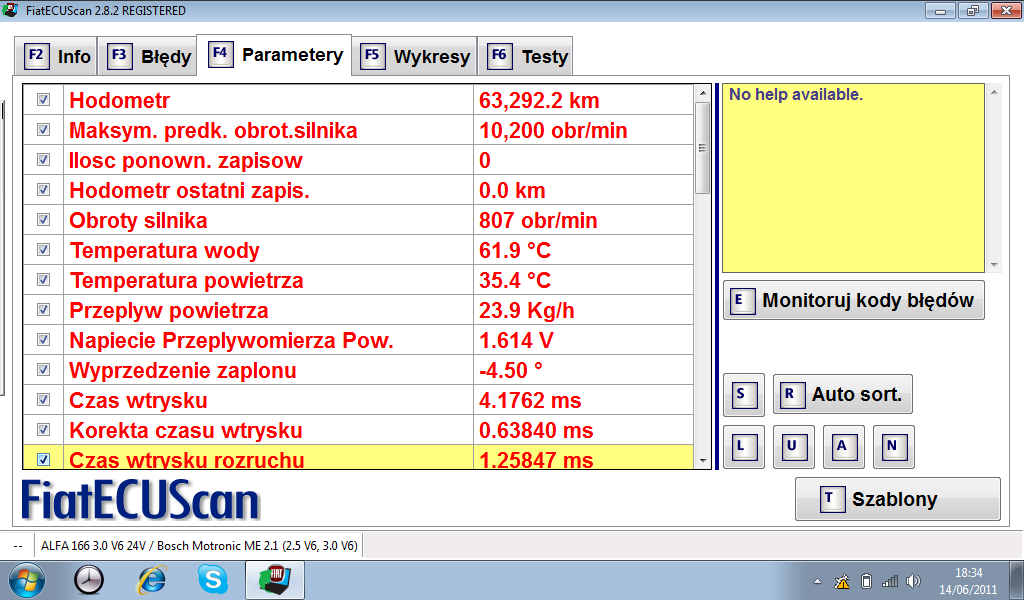Select Wyprzedzenie zaplonu row label
Viewport: 1026px width, 602px height.
183,371
